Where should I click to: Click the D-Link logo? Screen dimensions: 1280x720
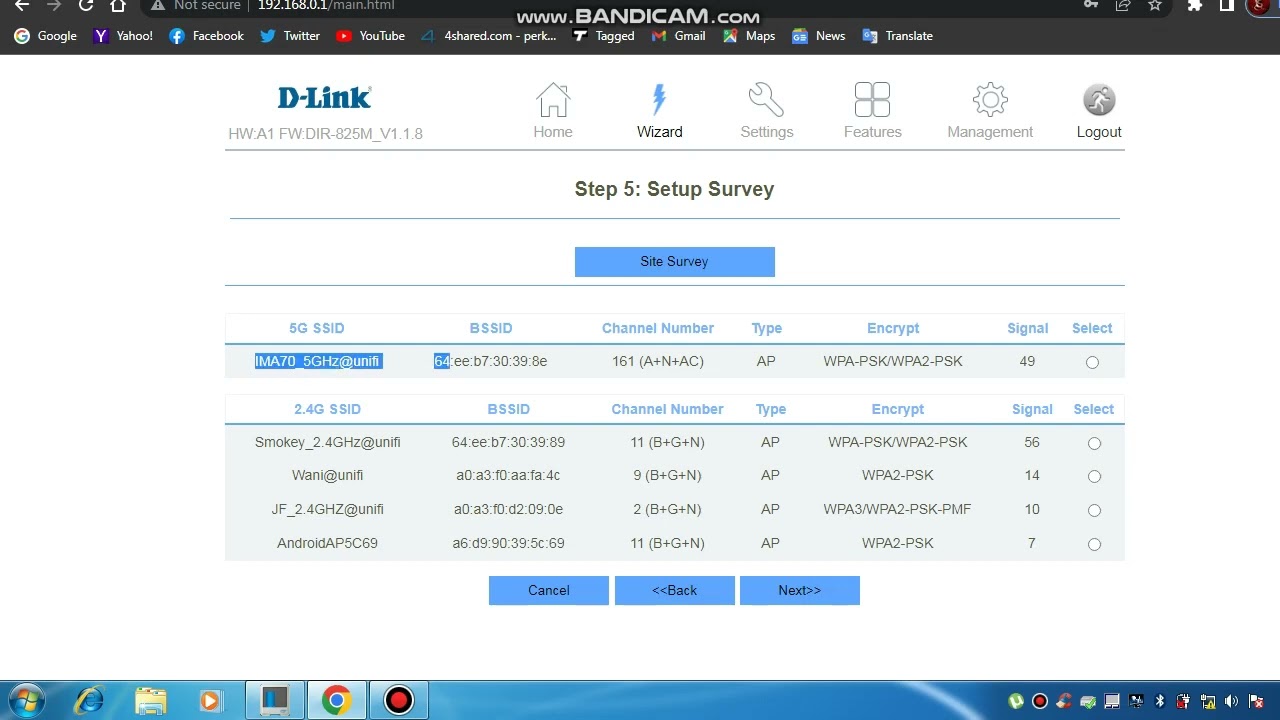click(324, 98)
